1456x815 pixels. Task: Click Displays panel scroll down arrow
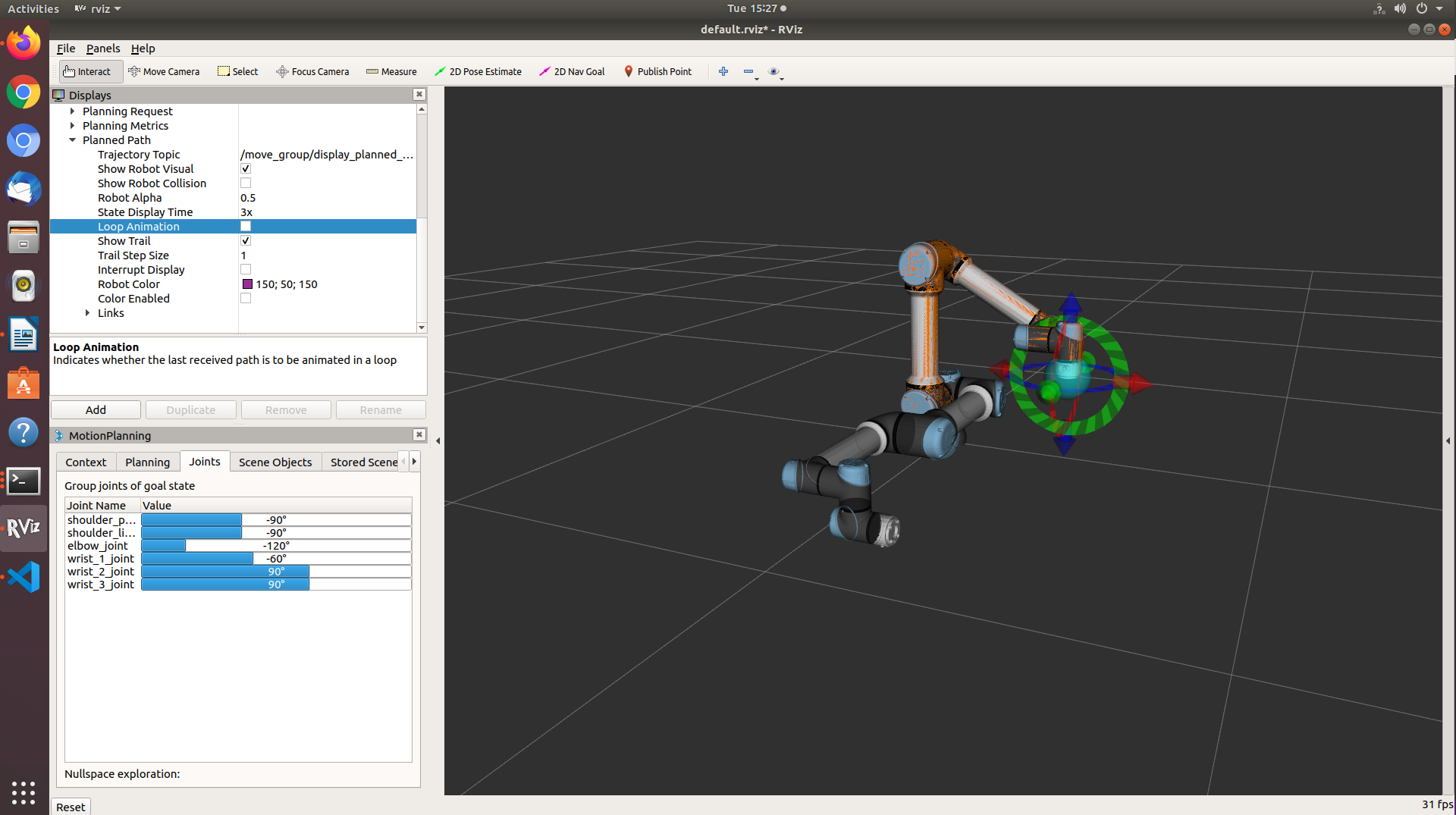tap(422, 328)
